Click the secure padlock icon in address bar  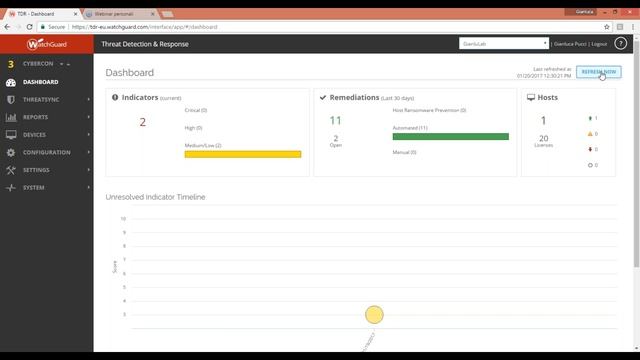(x=43, y=27)
